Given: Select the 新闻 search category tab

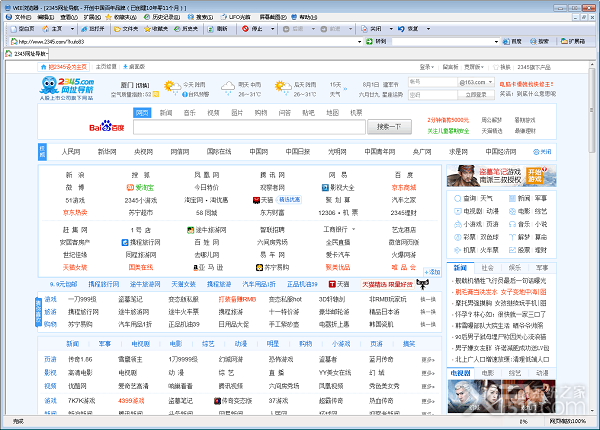Looking at the screenshot, I should coord(165,113).
